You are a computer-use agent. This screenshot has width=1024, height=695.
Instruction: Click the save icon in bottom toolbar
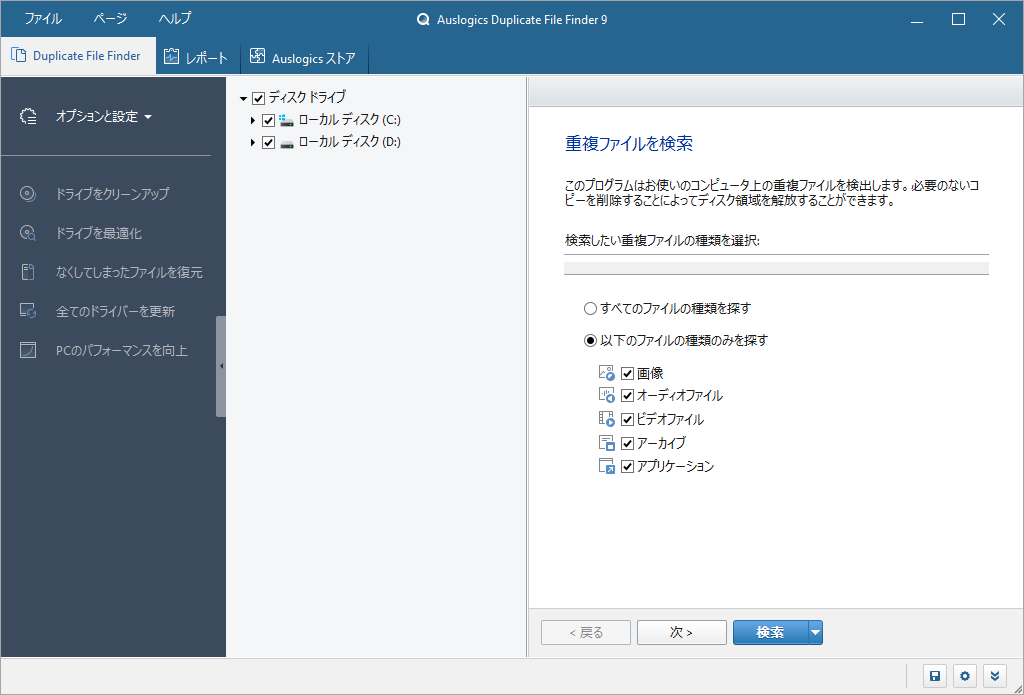click(x=934, y=676)
